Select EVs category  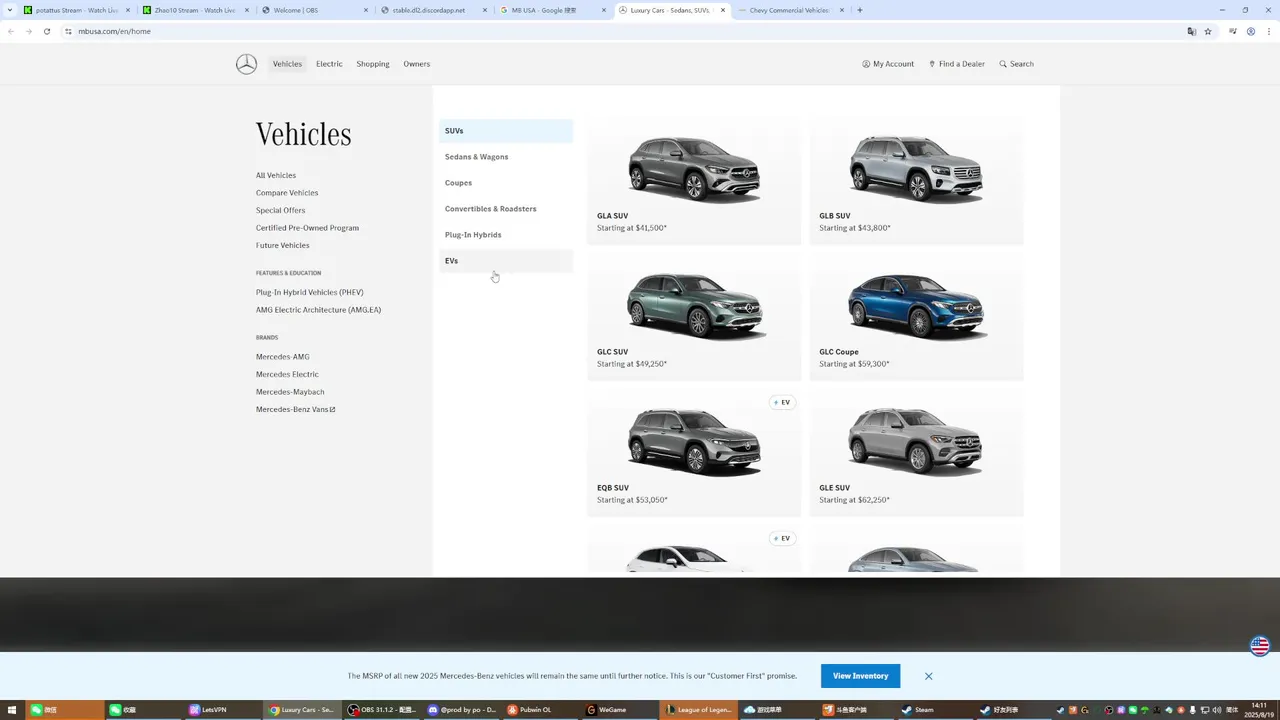(x=506, y=261)
